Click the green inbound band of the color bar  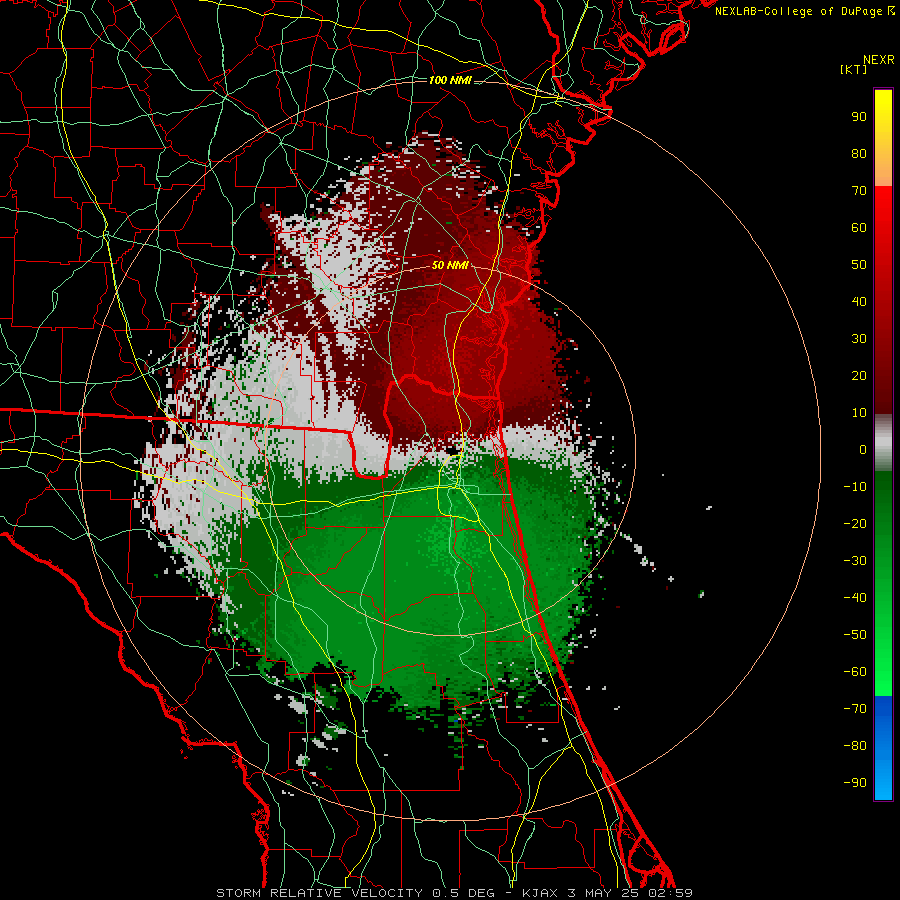tap(883, 584)
